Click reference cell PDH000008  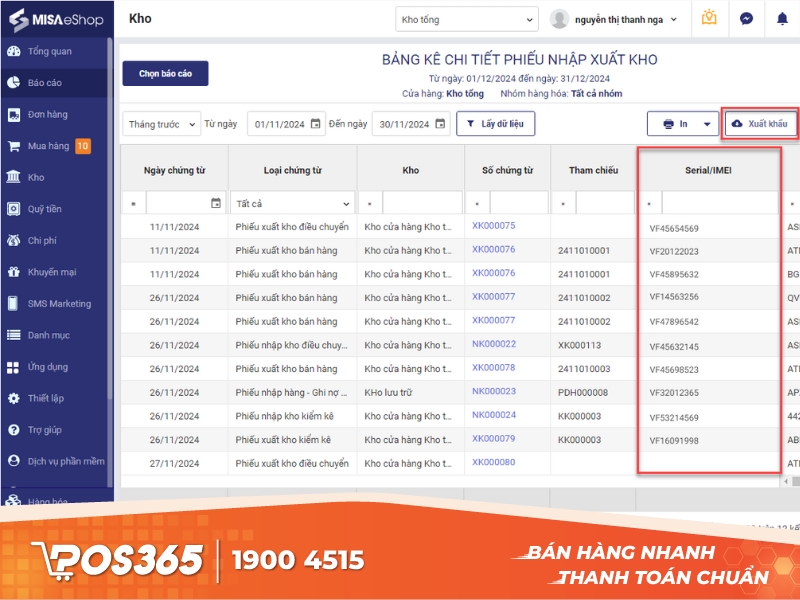(x=583, y=392)
